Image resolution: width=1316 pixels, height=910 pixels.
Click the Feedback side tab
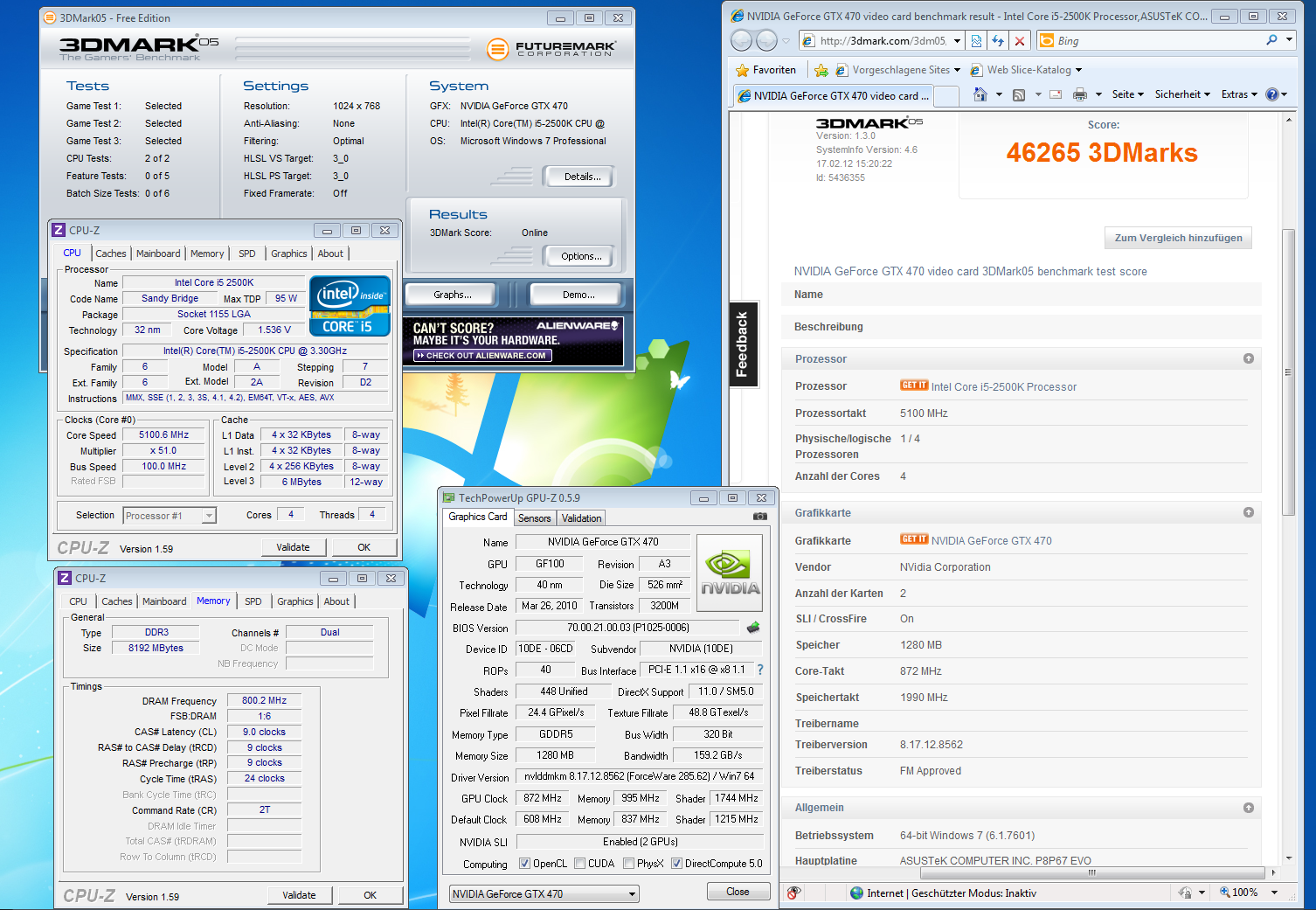[744, 344]
